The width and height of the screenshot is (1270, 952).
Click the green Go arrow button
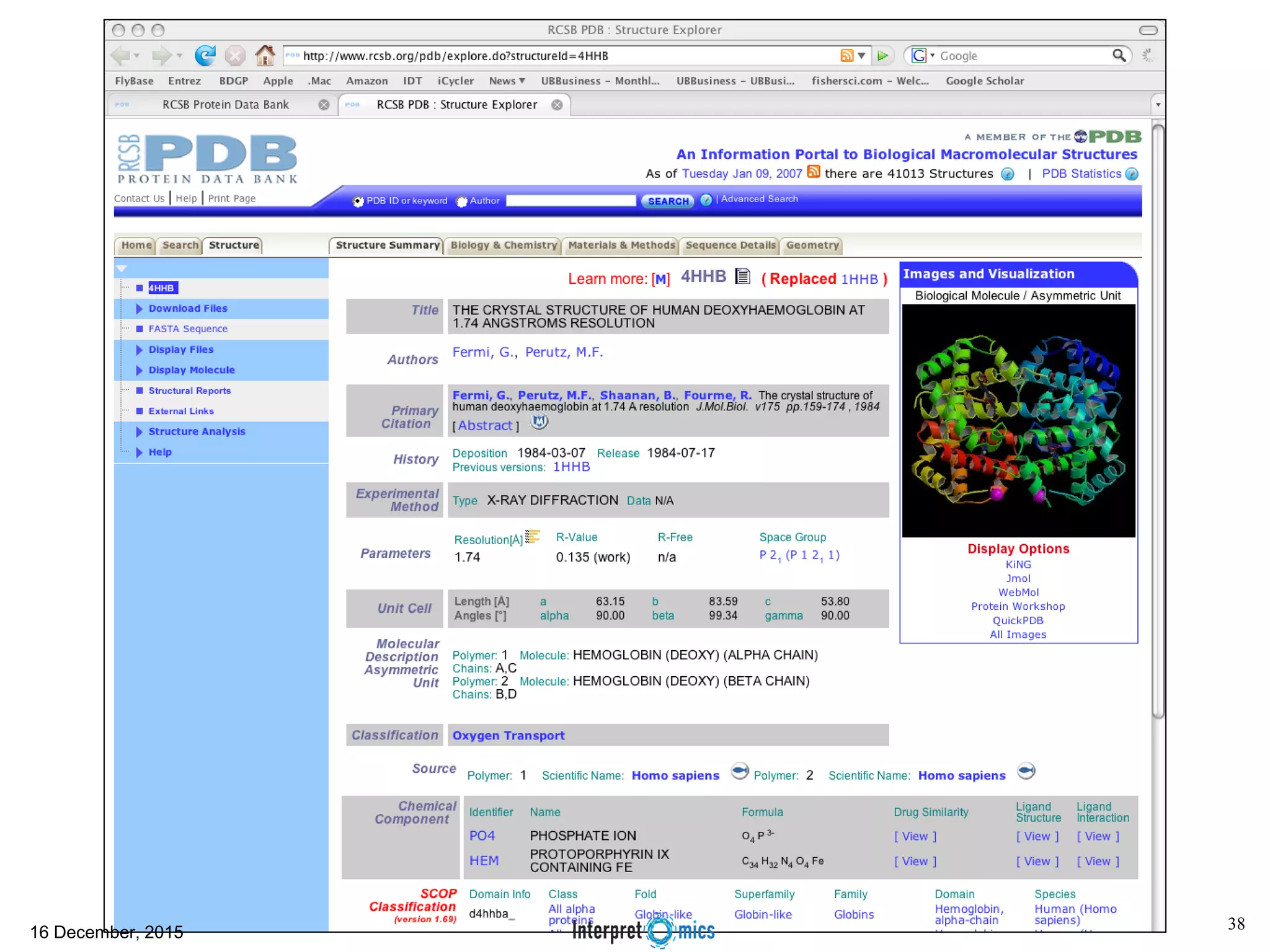tap(882, 56)
